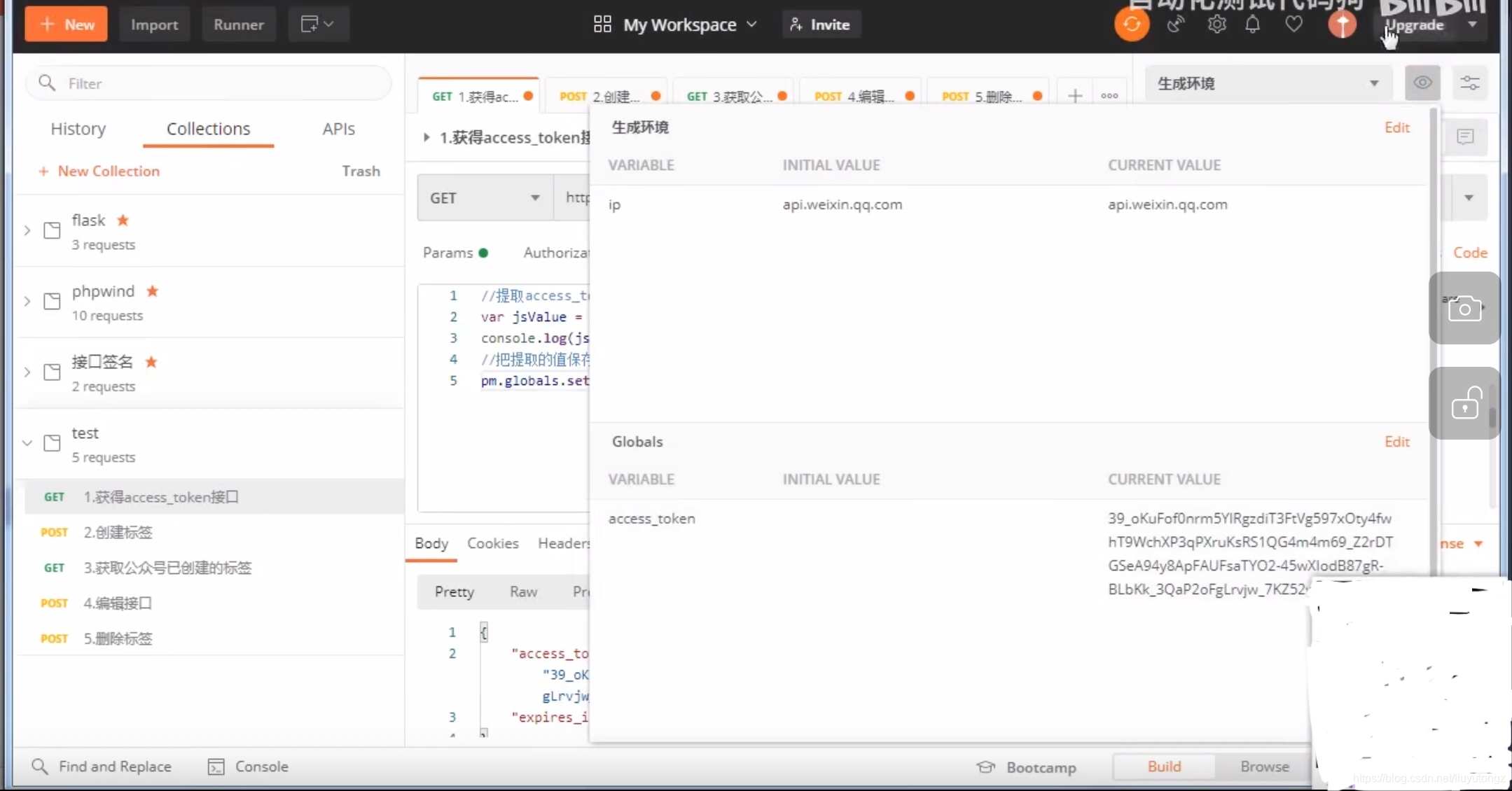Switch to the History tab

point(78,129)
